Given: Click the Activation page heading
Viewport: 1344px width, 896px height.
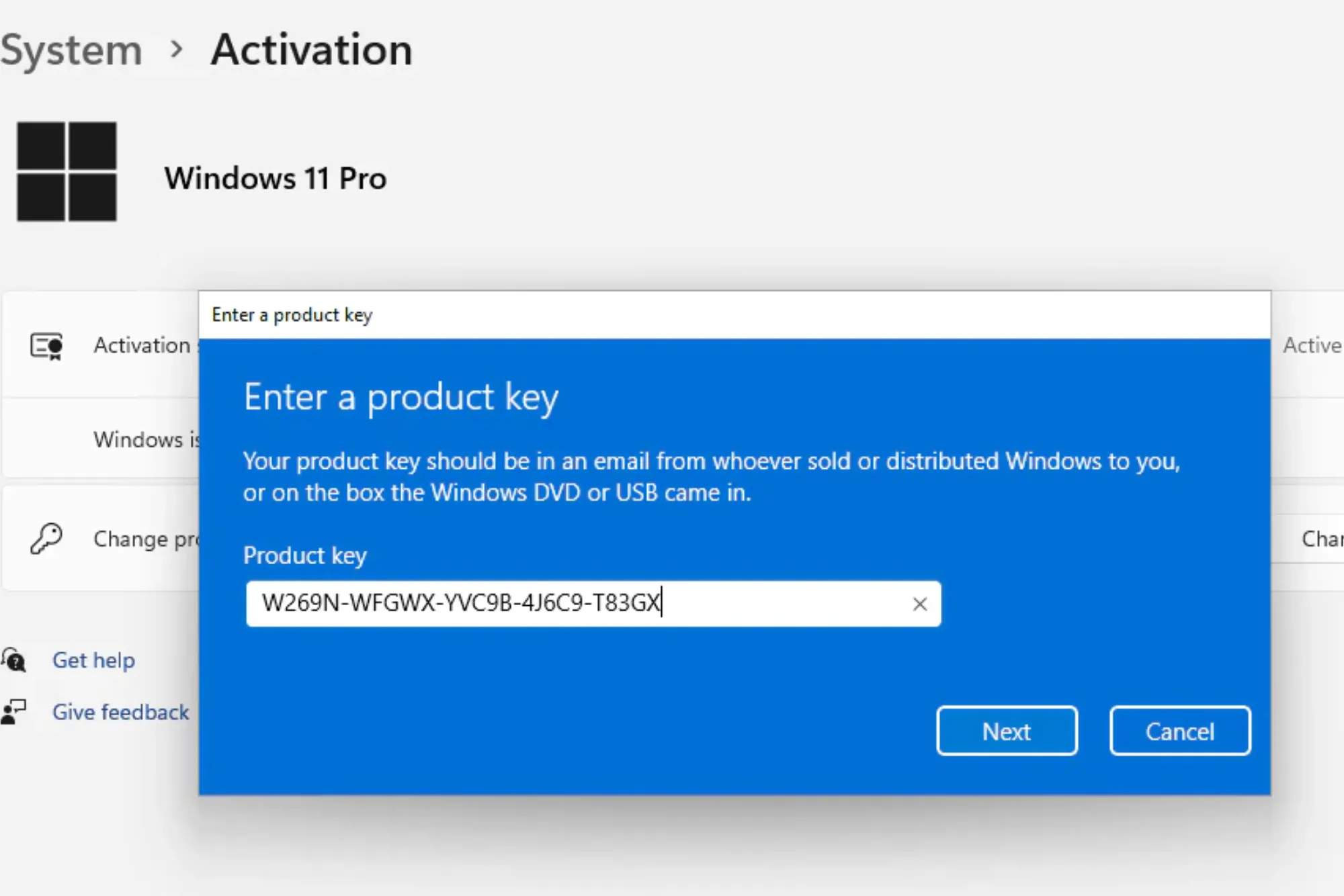Looking at the screenshot, I should pyautogui.click(x=312, y=50).
